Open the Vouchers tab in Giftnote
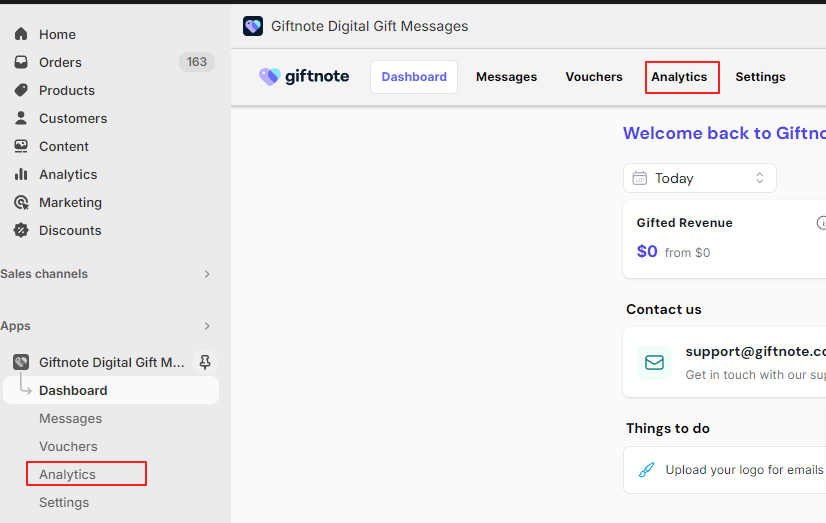Image resolution: width=826 pixels, height=523 pixels. [594, 77]
